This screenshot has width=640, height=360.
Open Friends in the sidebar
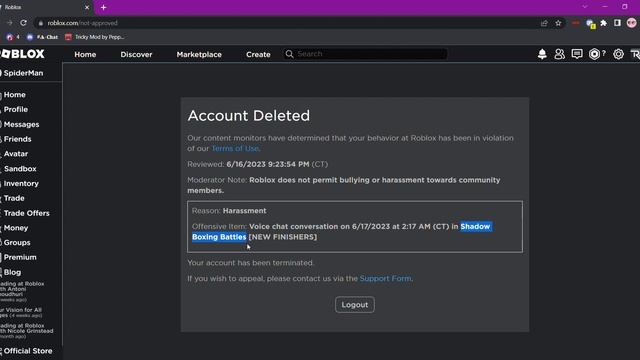(x=17, y=139)
